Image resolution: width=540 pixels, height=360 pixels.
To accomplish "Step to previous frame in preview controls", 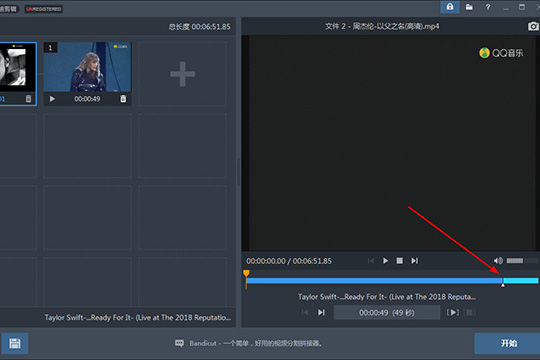I will coord(371,261).
